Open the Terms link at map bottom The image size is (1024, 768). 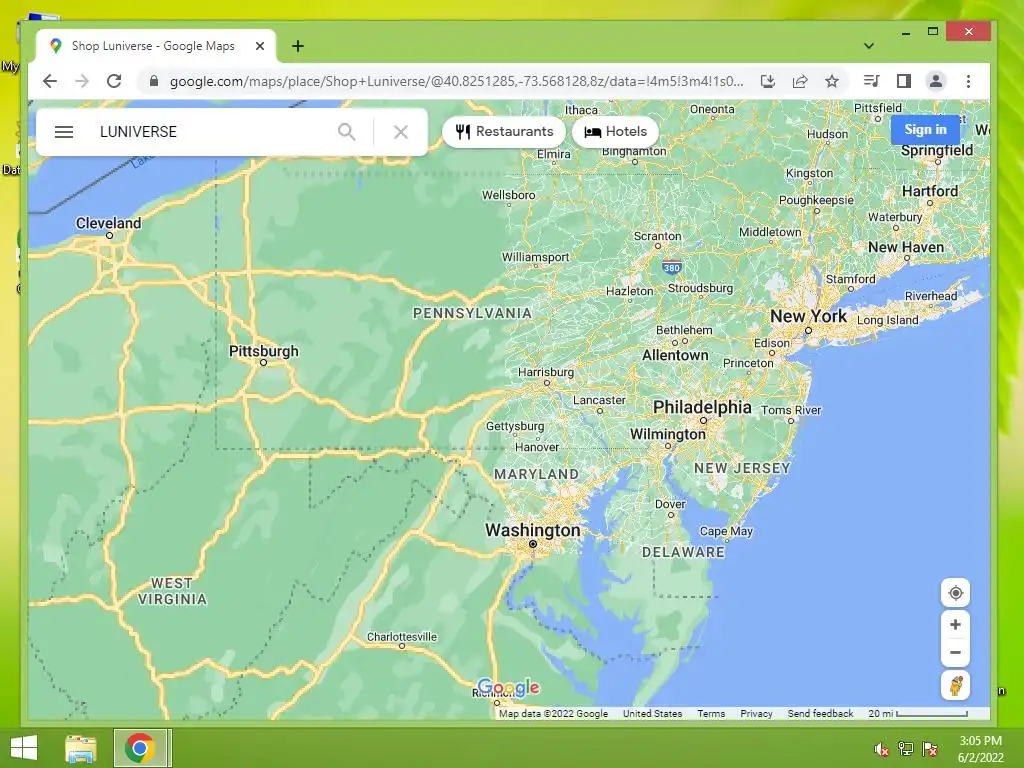(711, 714)
